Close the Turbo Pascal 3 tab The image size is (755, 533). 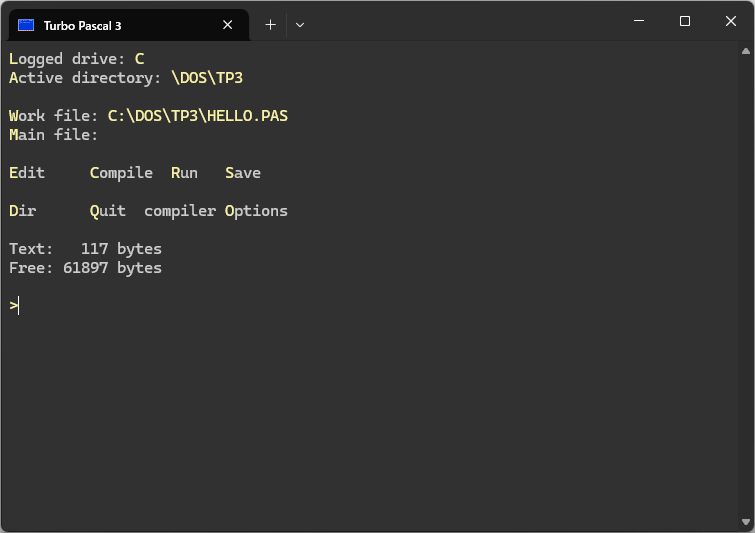[x=228, y=25]
